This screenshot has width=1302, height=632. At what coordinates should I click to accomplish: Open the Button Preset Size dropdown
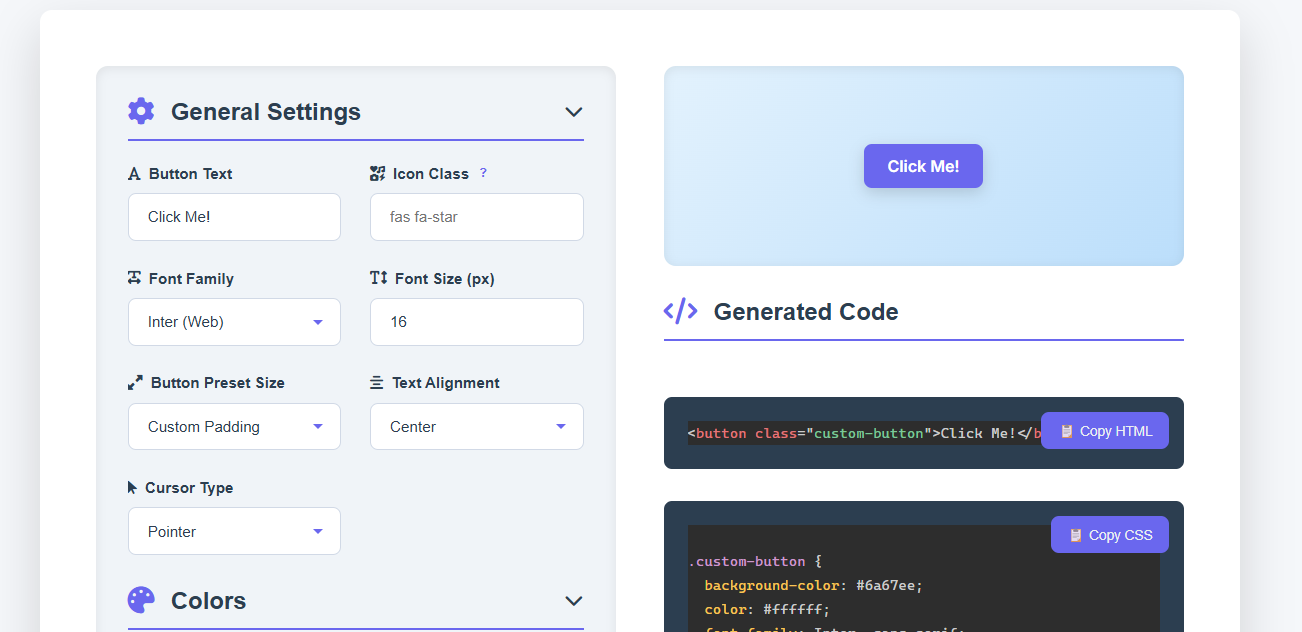(234, 427)
